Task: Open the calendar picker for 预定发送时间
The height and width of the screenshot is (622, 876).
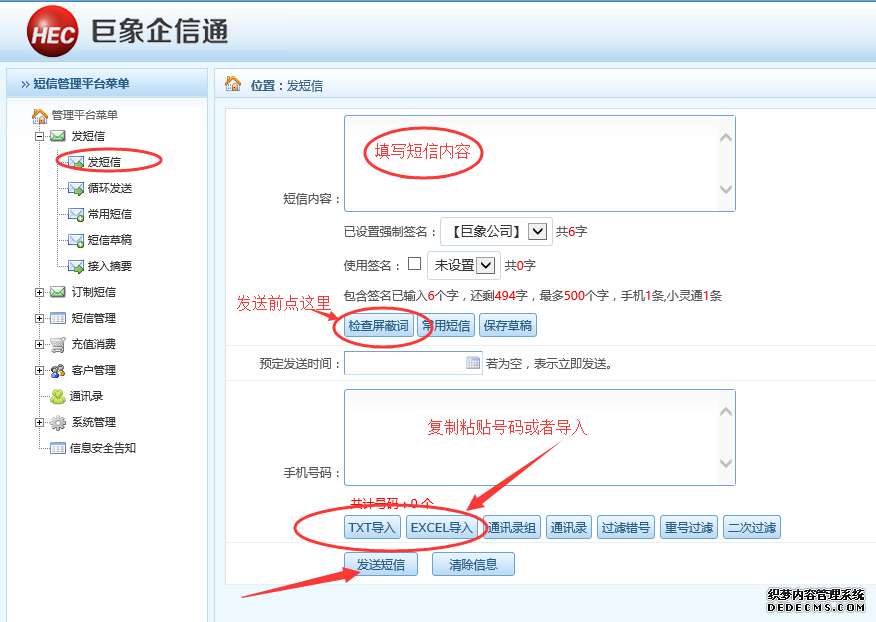Action: tap(473, 363)
